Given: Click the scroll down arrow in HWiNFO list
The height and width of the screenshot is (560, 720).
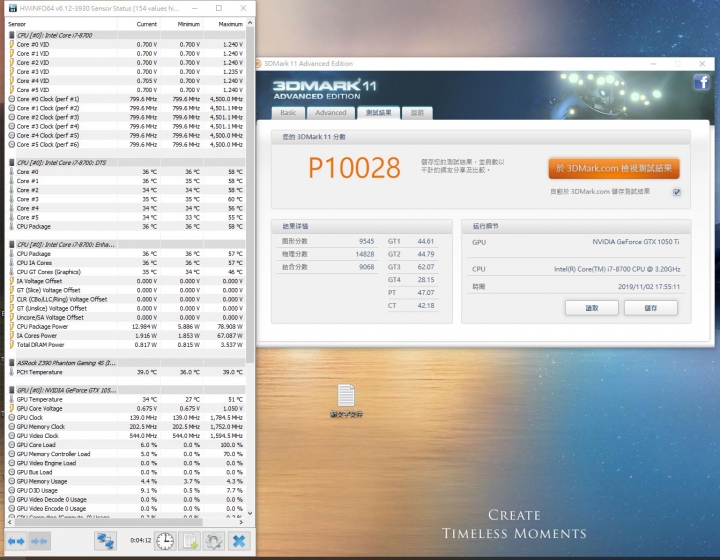Looking at the screenshot, I should pos(250,513).
